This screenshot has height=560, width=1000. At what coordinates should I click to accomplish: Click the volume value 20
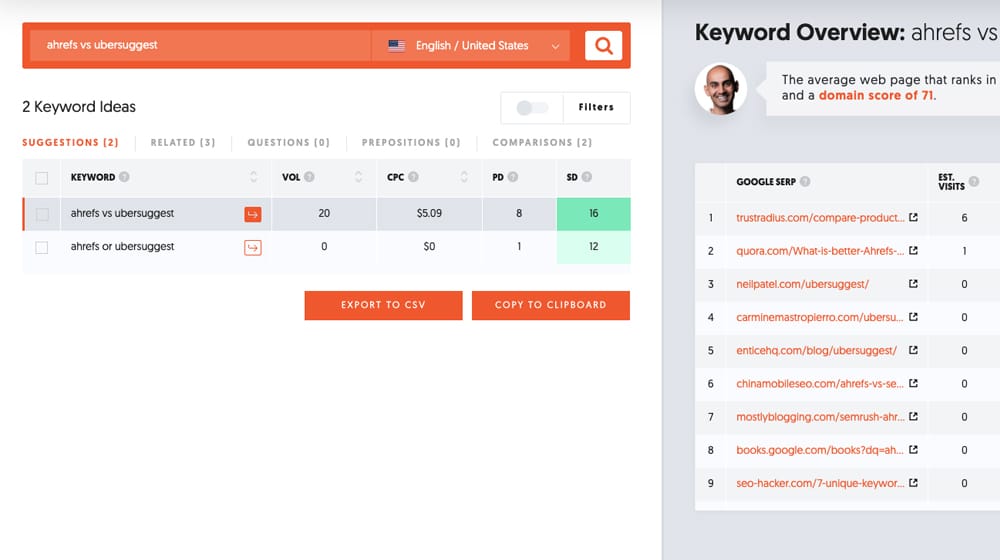(x=324, y=213)
